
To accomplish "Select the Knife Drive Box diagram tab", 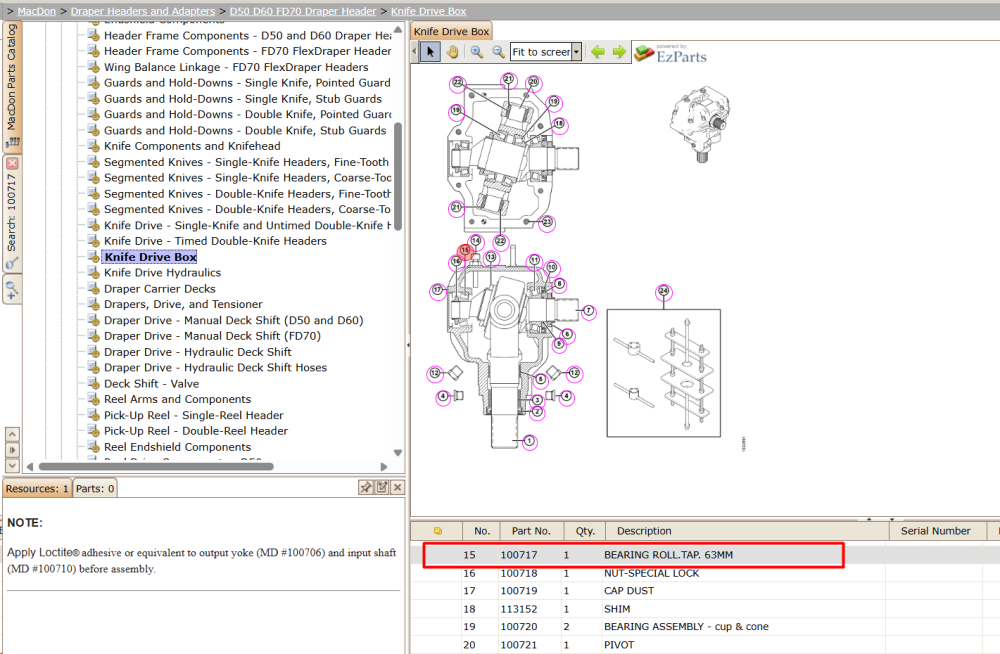I will tap(452, 31).
